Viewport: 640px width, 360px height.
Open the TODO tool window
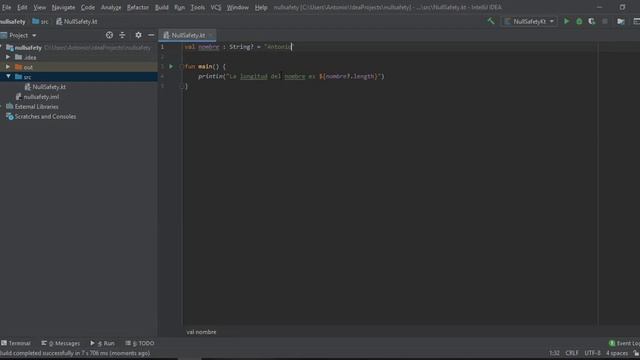(x=140, y=343)
